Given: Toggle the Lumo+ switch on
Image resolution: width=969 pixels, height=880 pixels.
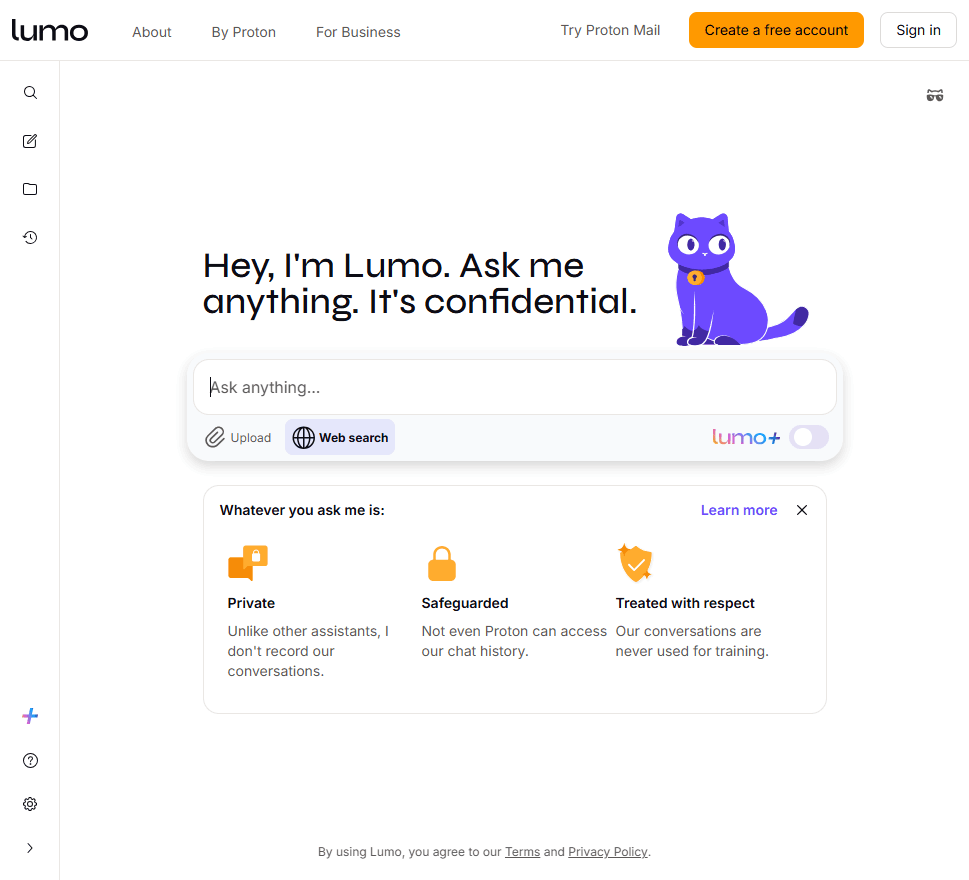Looking at the screenshot, I should (x=809, y=437).
